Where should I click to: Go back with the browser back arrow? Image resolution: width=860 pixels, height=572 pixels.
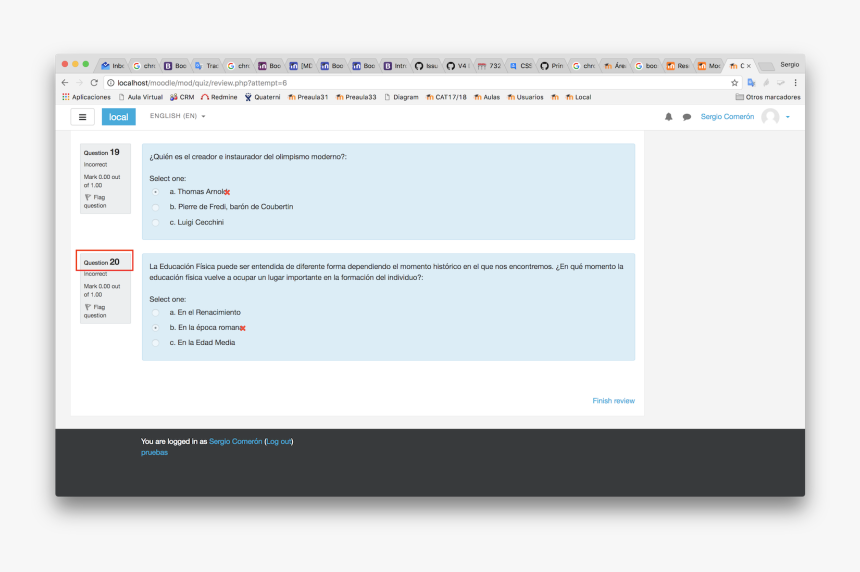pos(65,83)
